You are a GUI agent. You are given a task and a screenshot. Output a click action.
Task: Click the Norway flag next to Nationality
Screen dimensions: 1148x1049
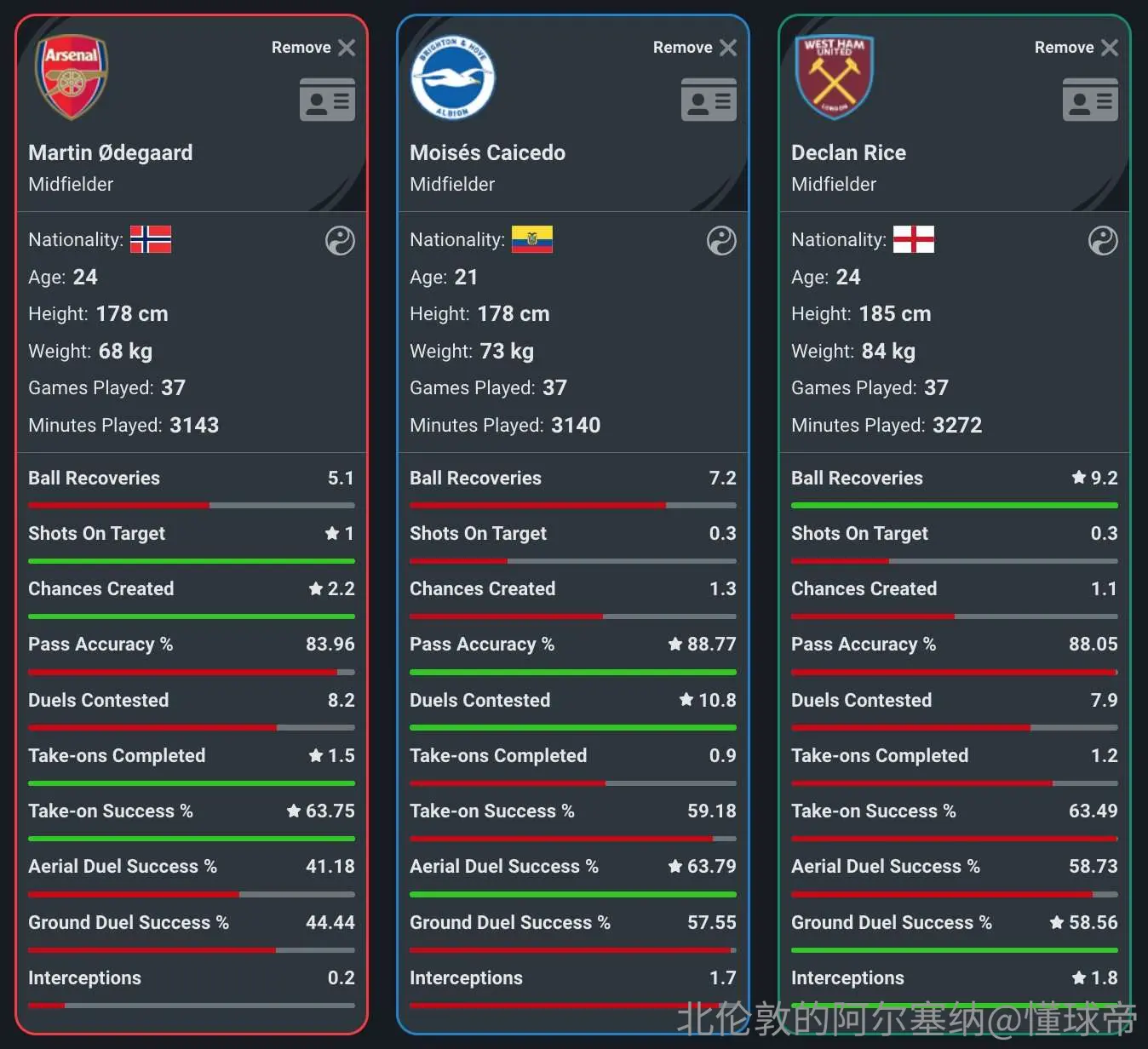(x=151, y=239)
